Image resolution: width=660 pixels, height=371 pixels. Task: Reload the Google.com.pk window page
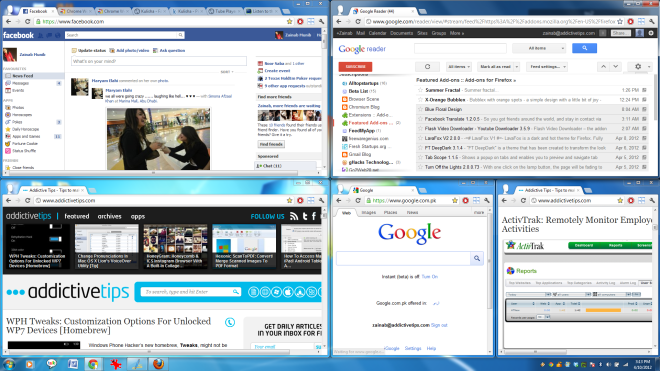[x=358, y=200]
